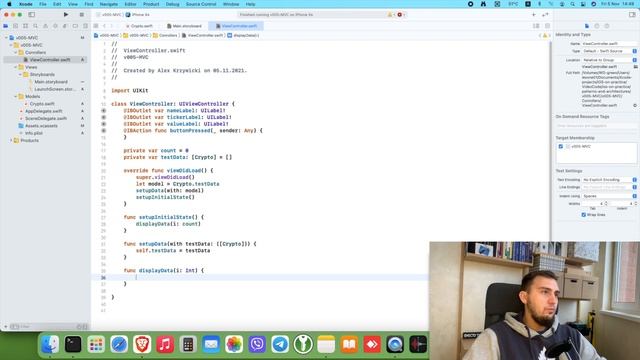The height and width of the screenshot is (360, 640).
Task: Select the iPhone device in scheme selector
Action: 138,15
